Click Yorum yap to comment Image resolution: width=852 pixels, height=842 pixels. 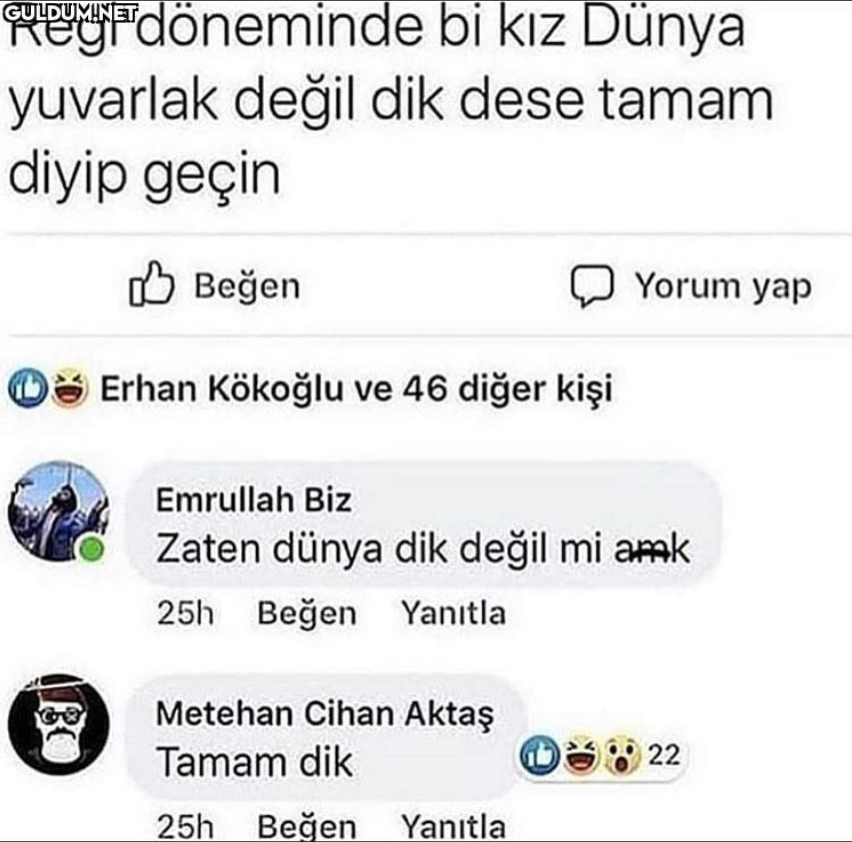[x=691, y=286]
